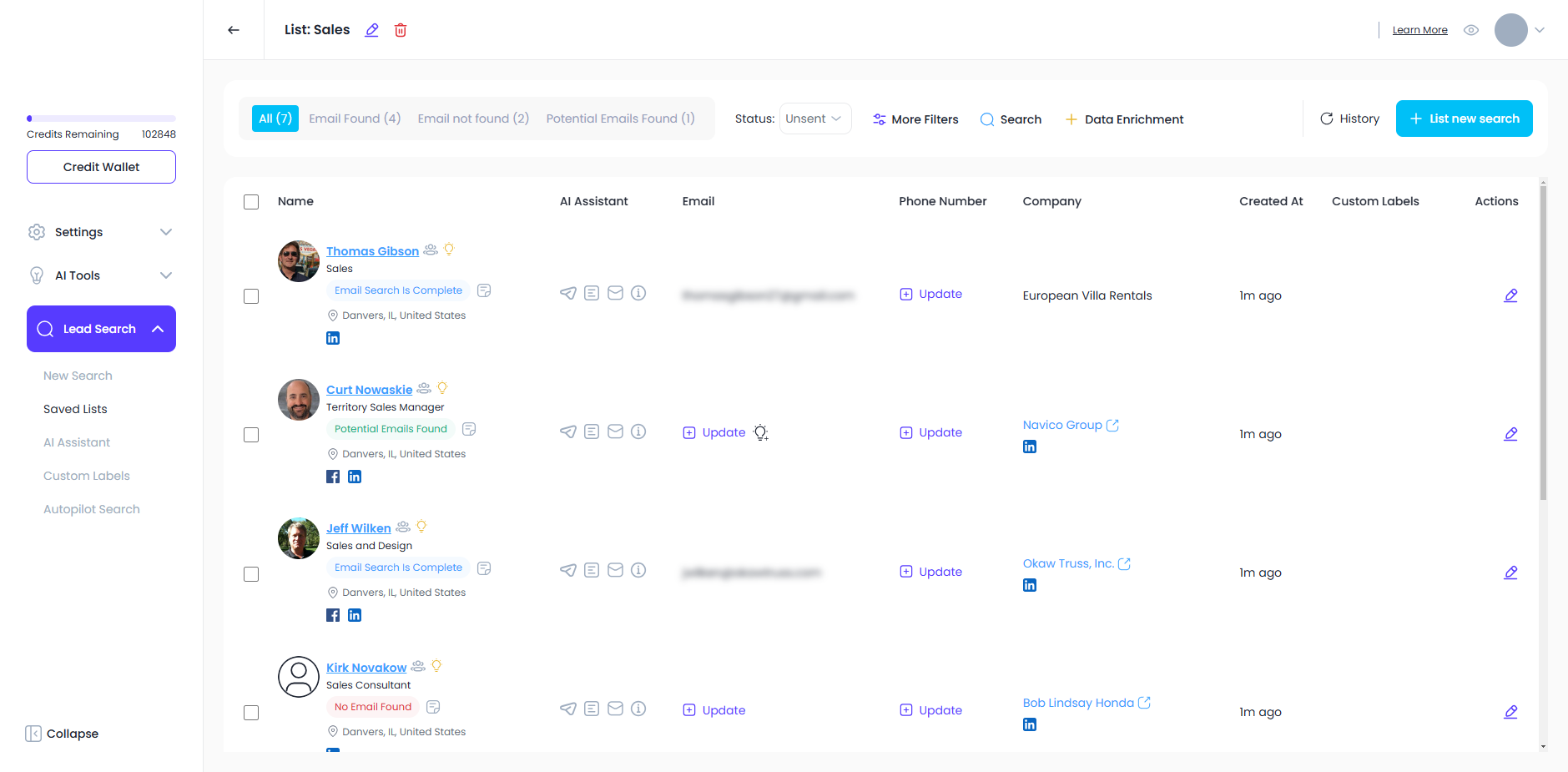Check the select-all checkbox in table header
Viewport: 1568px width, 772px height.
point(251,202)
